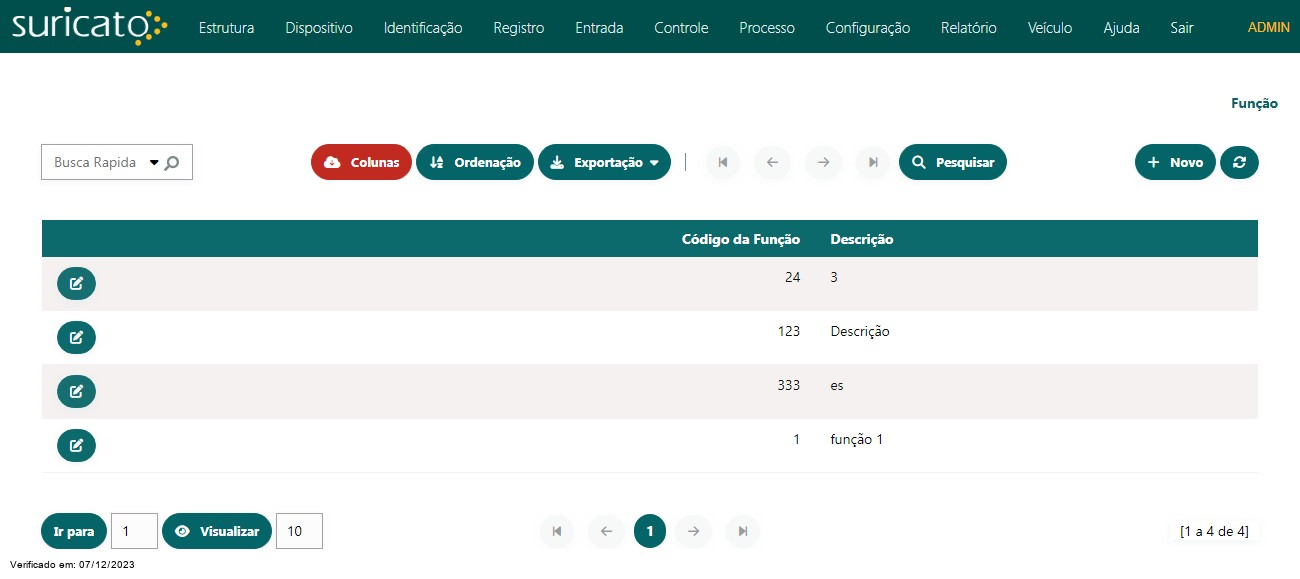Open the Configuração menu
The width and height of the screenshot is (1300, 579).
[867, 28]
